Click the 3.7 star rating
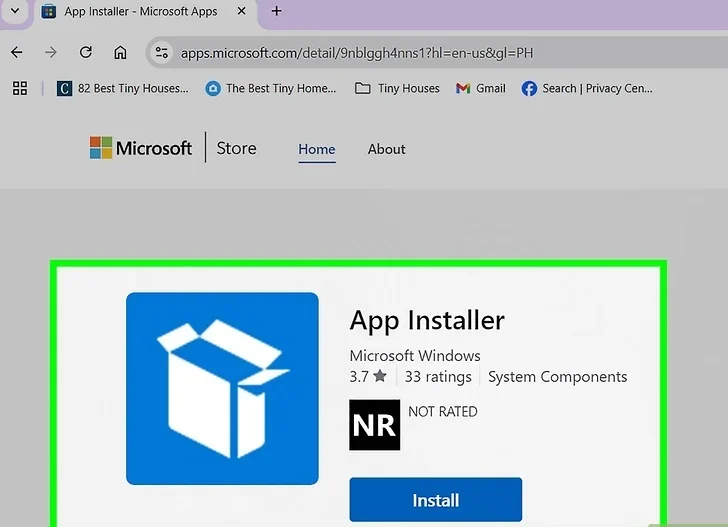728x527 pixels. [368, 376]
